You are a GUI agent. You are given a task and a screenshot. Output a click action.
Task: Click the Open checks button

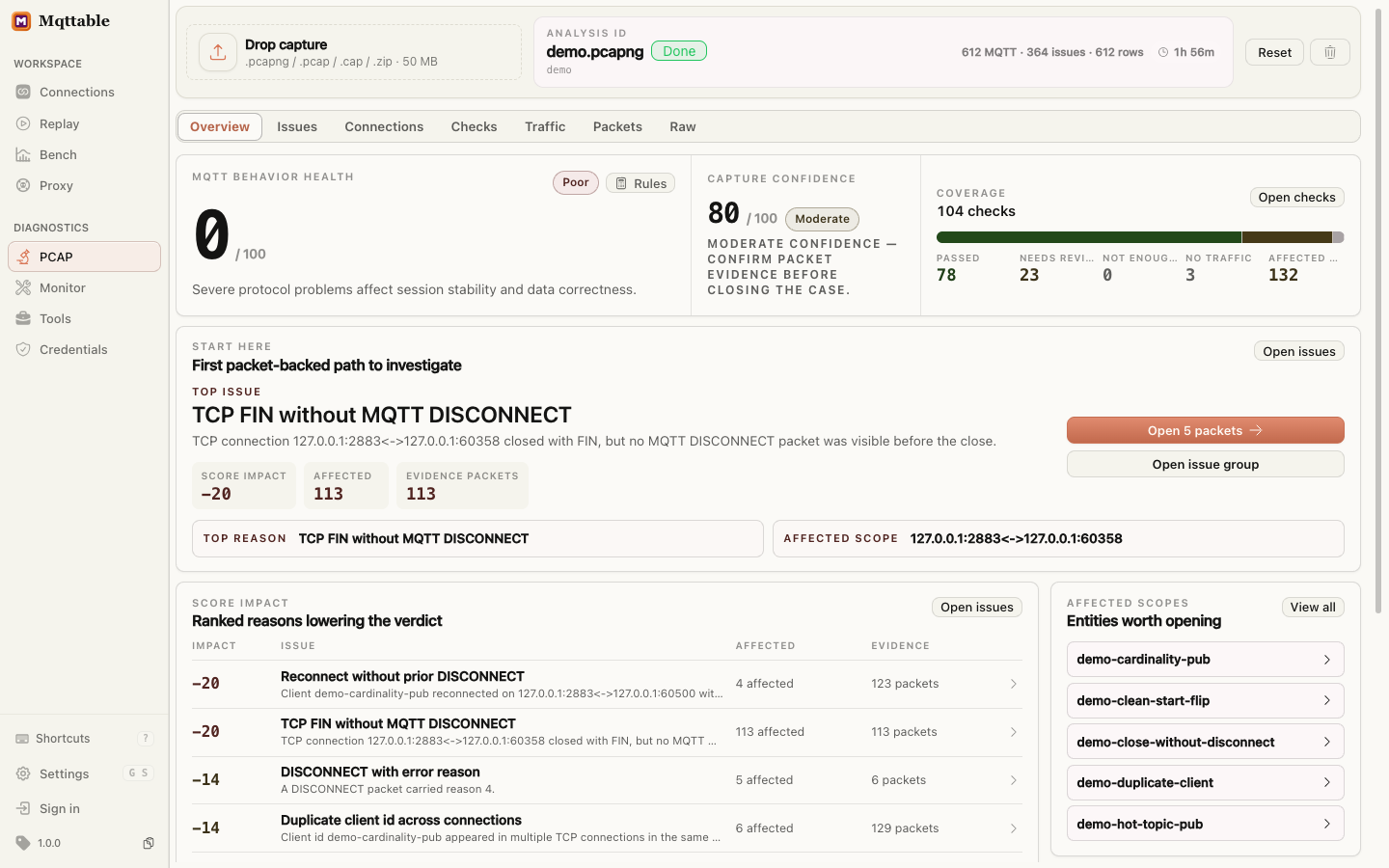[1296, 197]
